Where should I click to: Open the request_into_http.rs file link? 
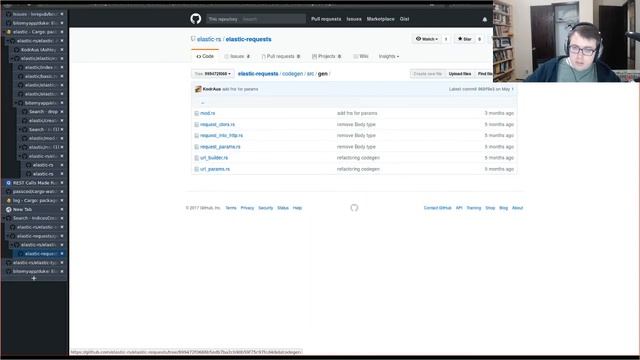(221, 136)
